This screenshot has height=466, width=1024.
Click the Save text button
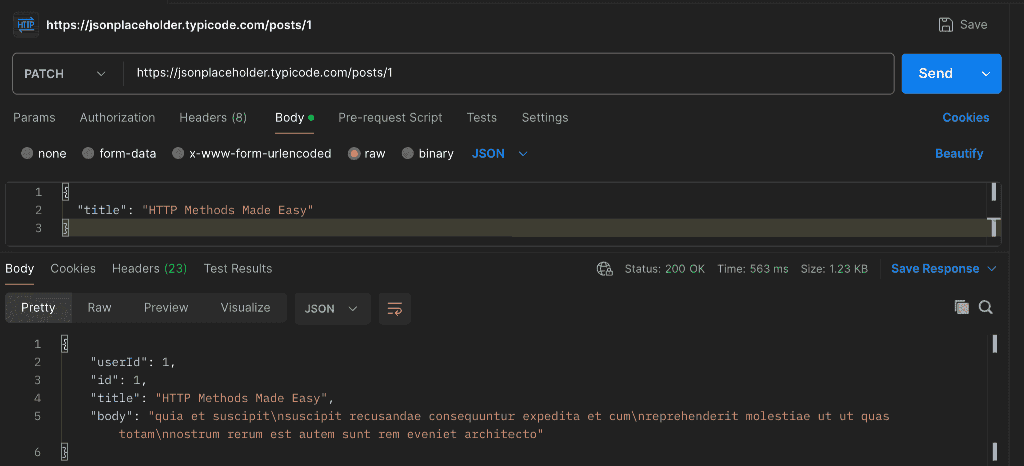(973, 25)
